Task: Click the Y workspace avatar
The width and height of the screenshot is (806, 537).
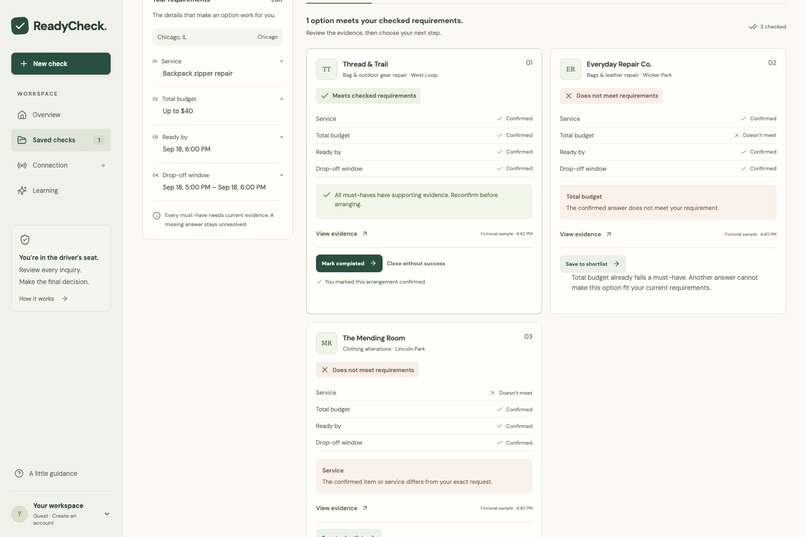Action: pyautogui.click(x=20, y=513)
